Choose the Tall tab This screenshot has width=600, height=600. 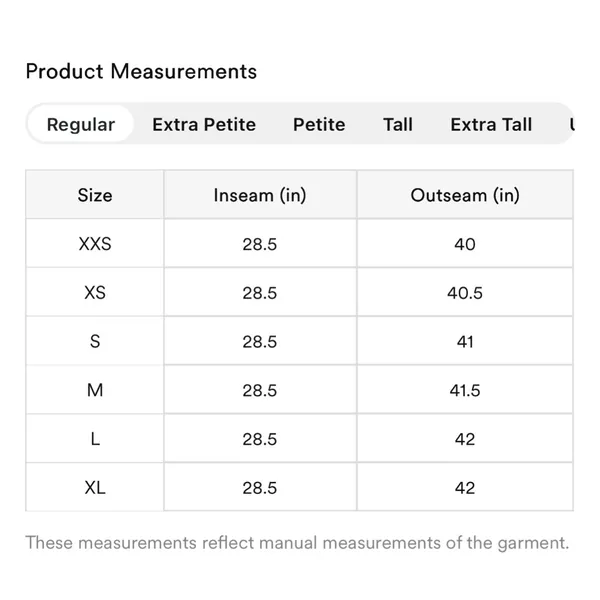pyautogui.click(x=398, y=124)
